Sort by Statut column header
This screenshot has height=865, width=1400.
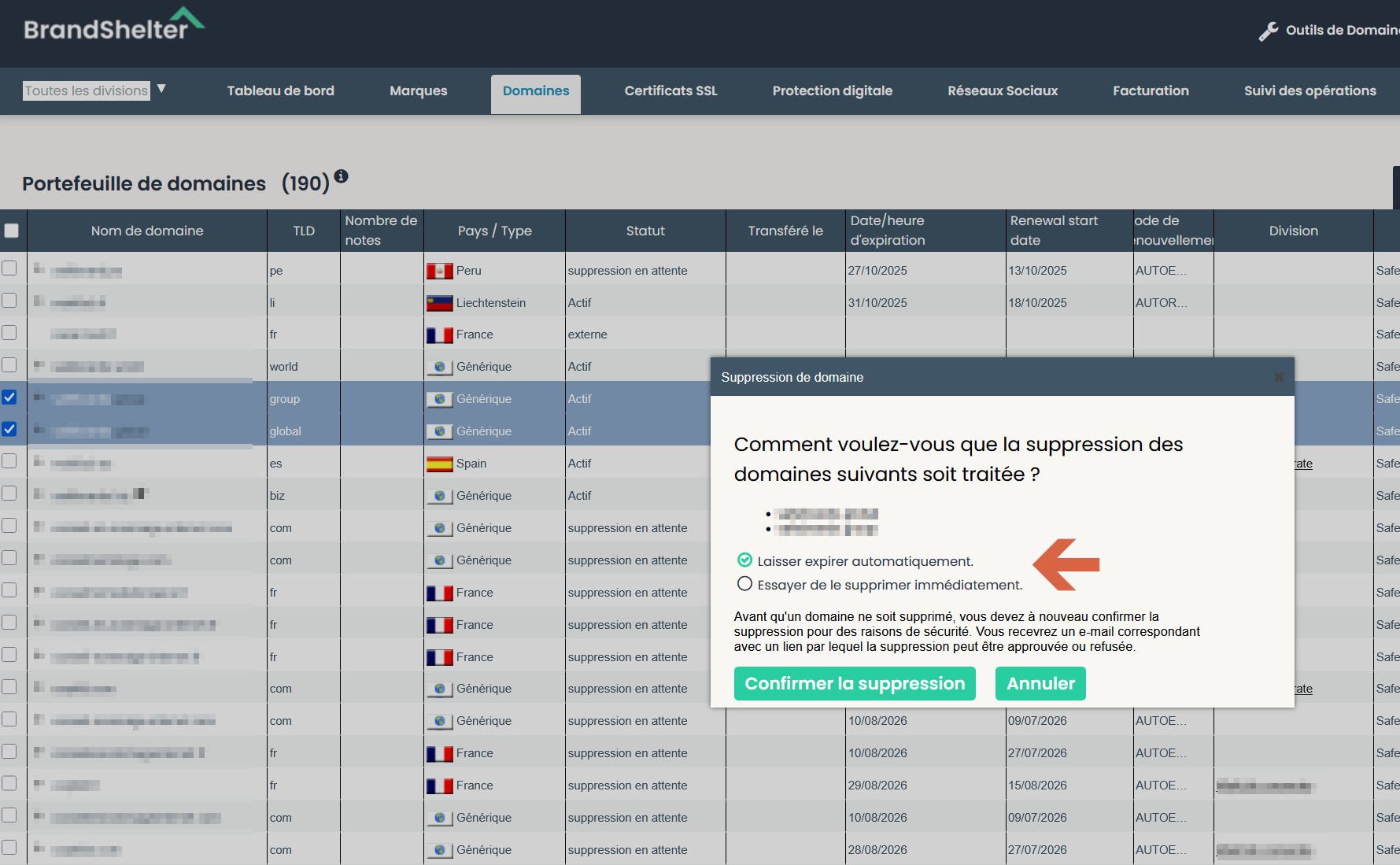tap(645, 231)
